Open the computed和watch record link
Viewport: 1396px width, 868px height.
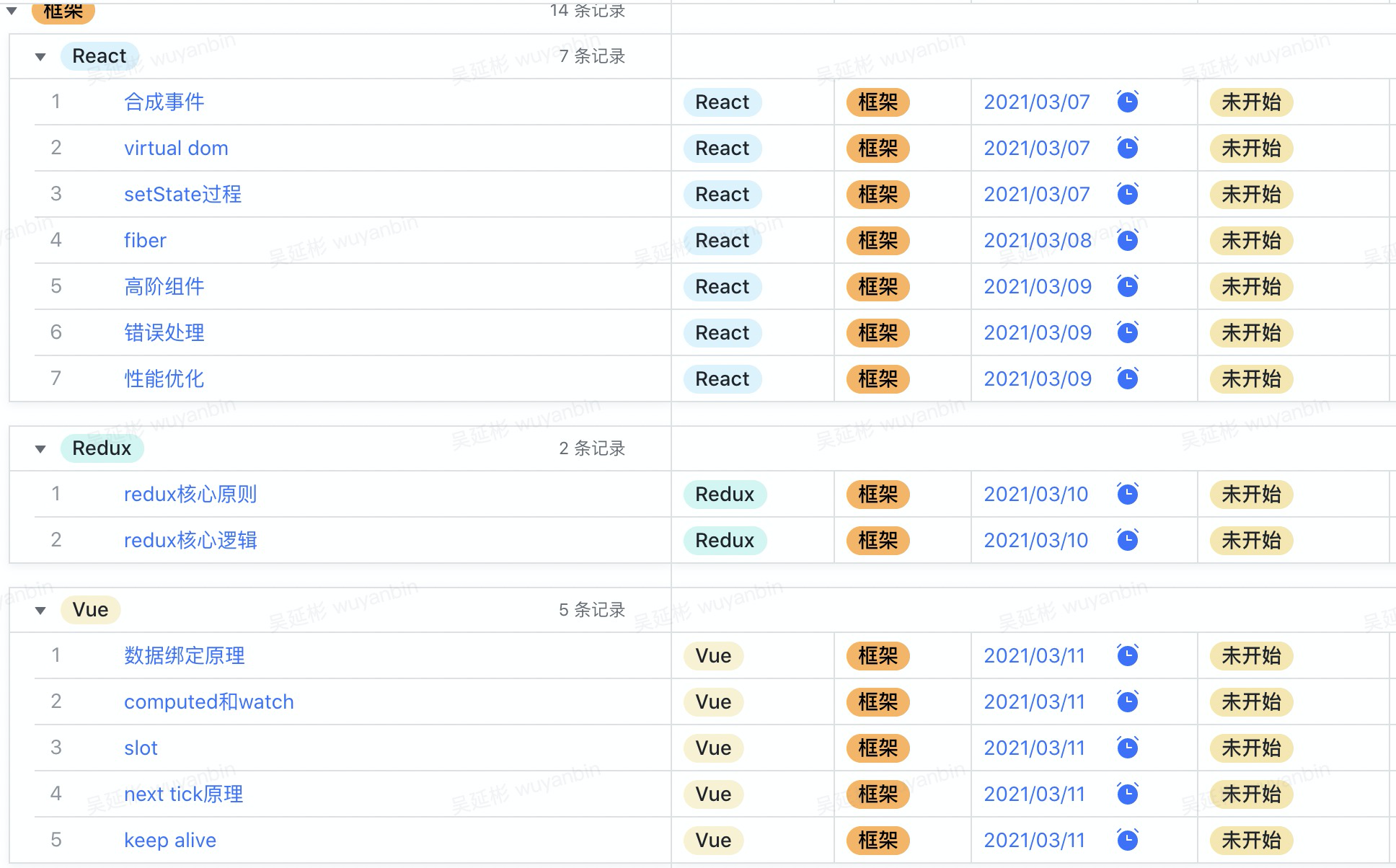208,701
